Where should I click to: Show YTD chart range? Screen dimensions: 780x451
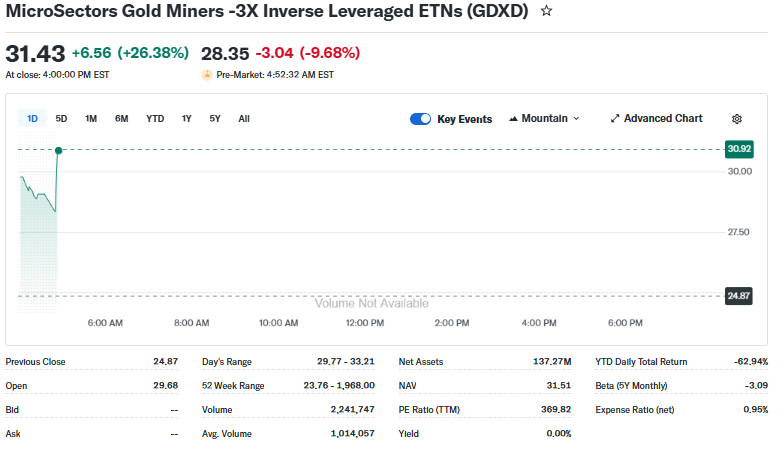pos(155,119)
